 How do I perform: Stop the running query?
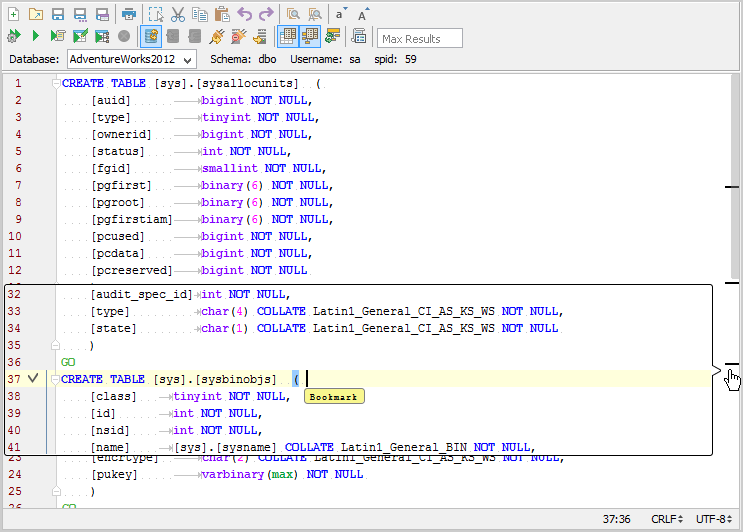[x=124, y=36]
